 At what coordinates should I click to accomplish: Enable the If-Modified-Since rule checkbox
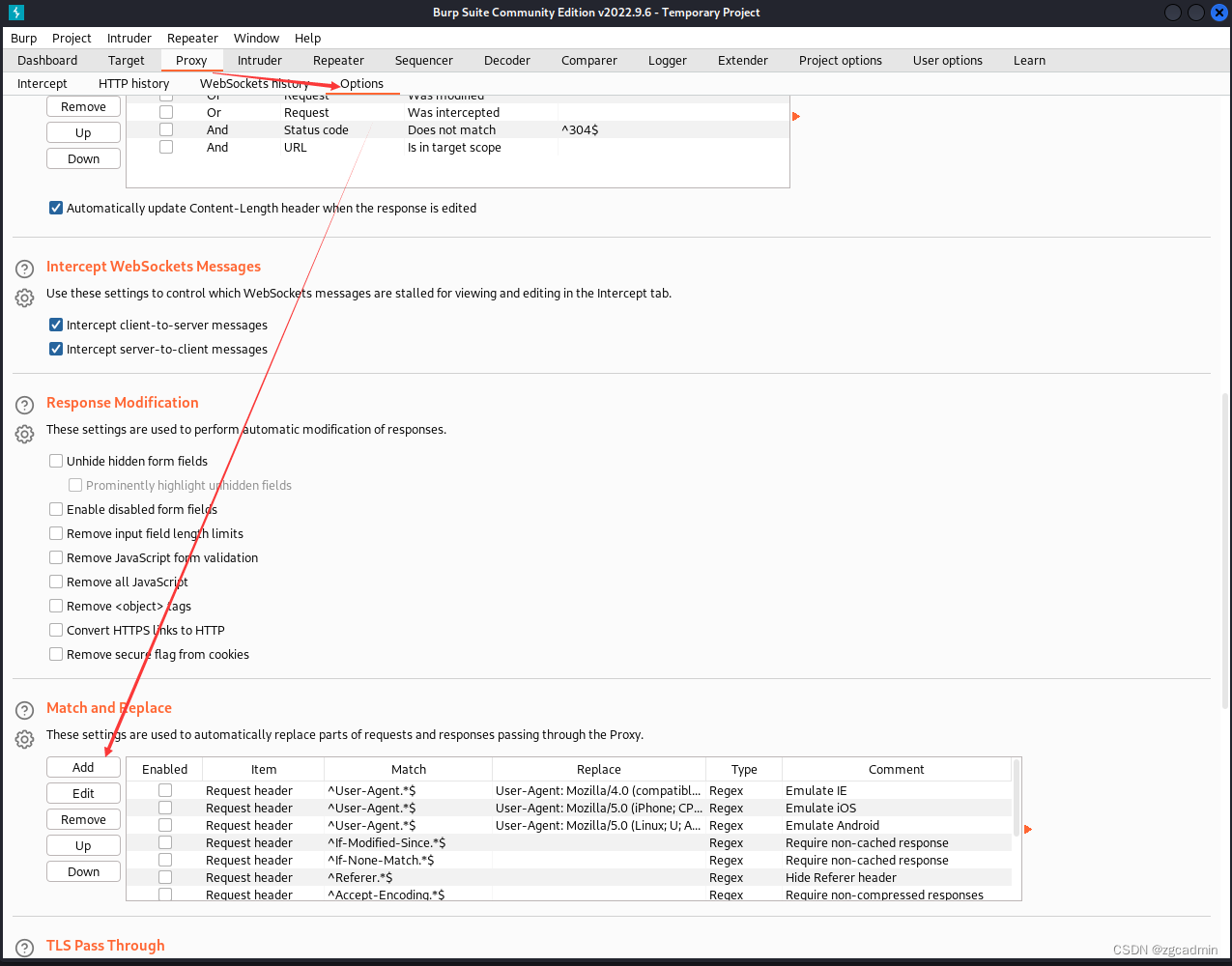click(x=165, y=842)
